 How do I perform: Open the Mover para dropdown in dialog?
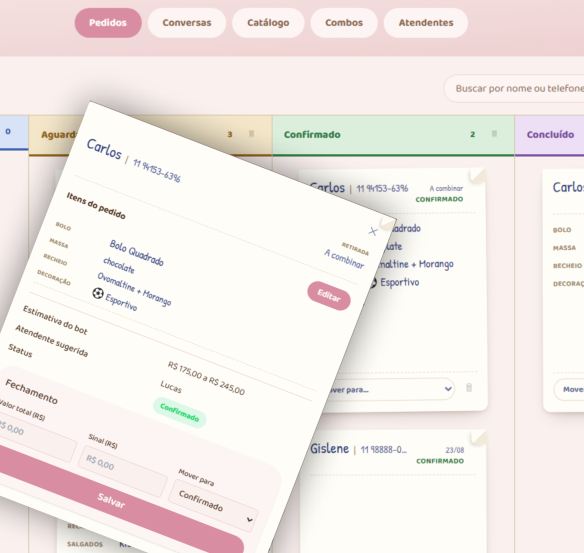pos(213,506)
